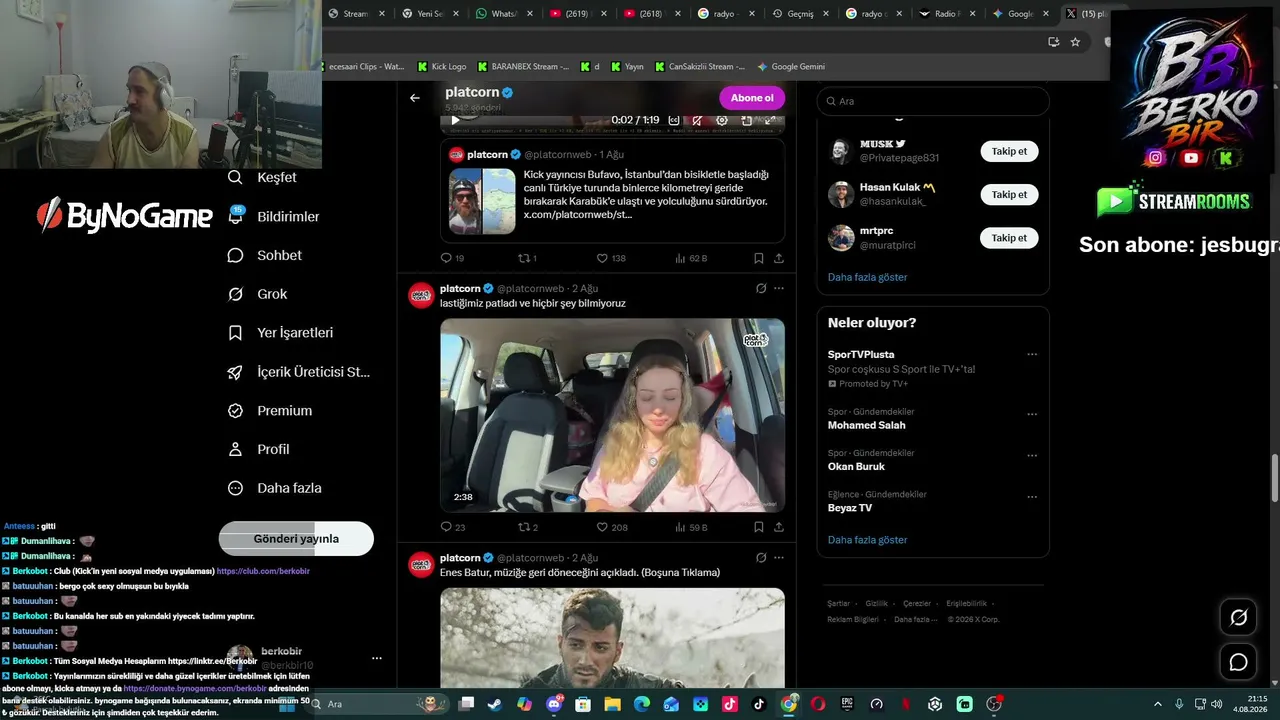The image size is (1280, 720).
Task: Open the Bufavo quoted post thumbnail
Action: click(482, 201)
